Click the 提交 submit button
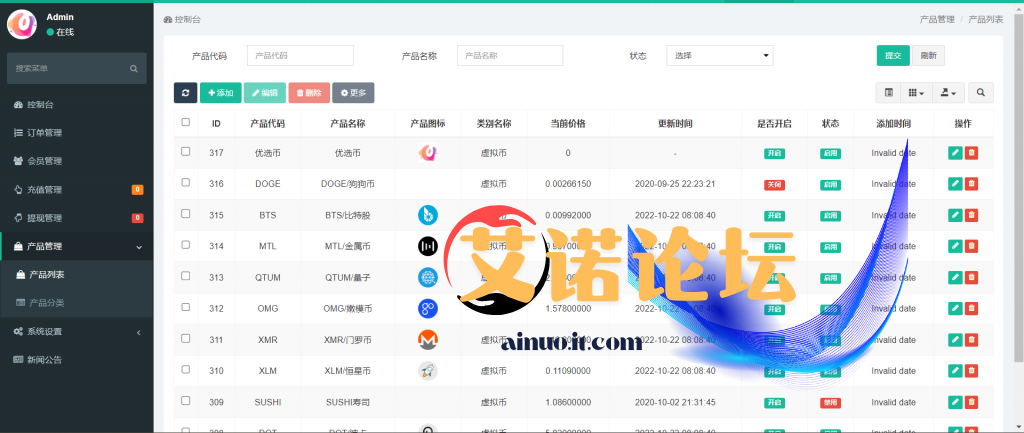The height and width of the screenshot is (433, 1024). [893, 56]
